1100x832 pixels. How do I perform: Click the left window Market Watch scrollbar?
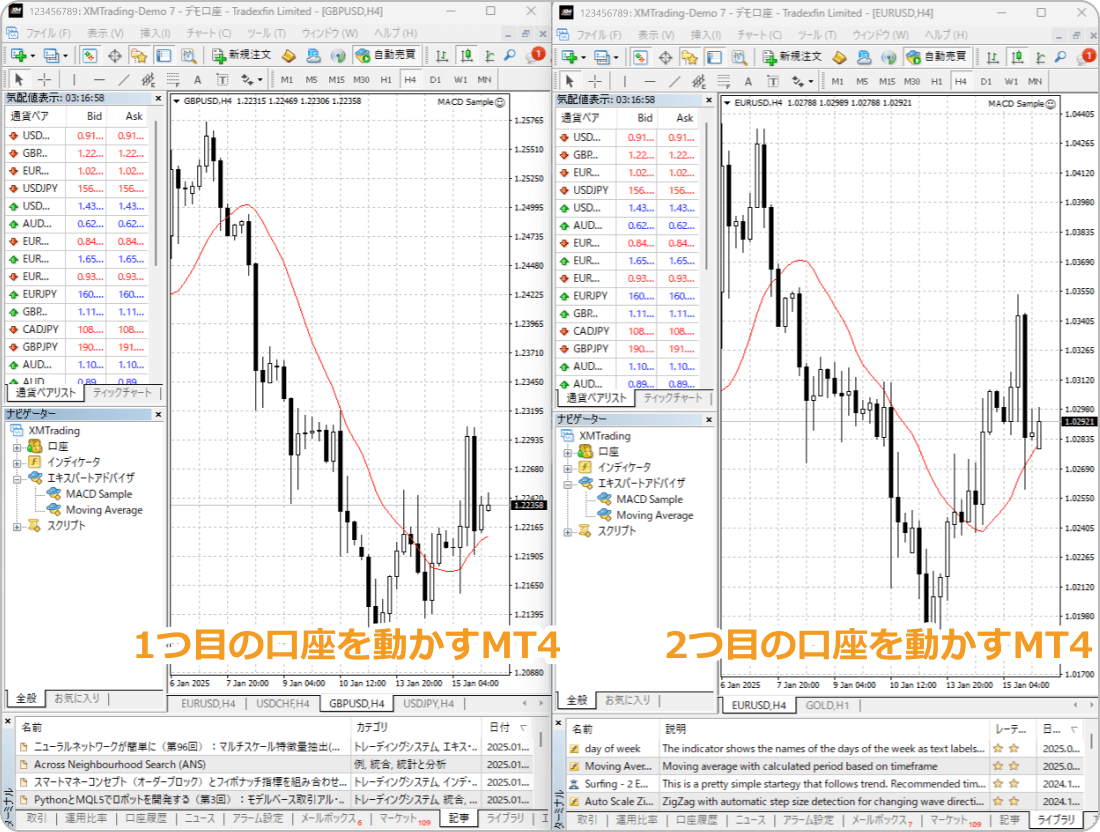pos(156,194)
